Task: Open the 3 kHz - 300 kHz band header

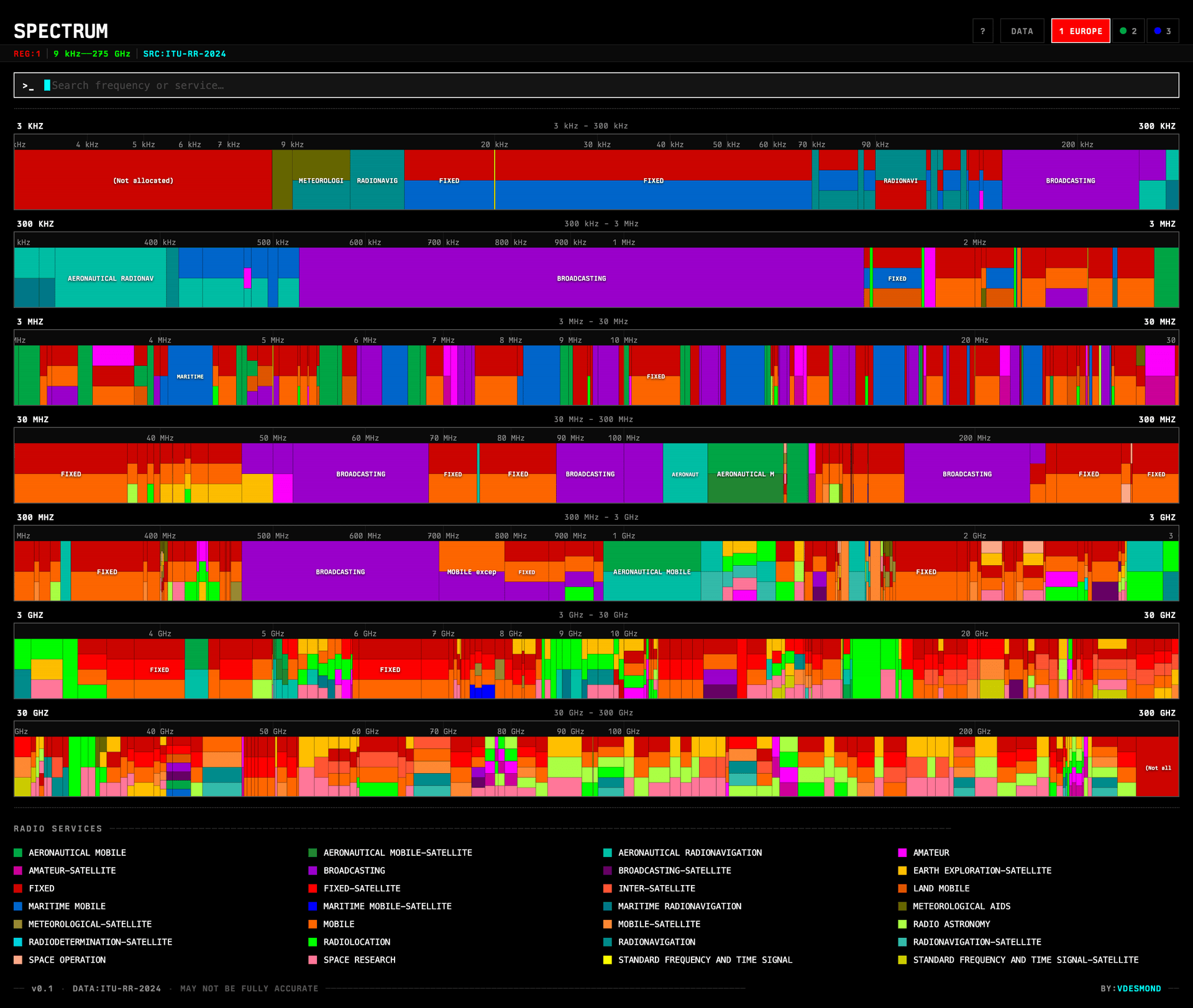Action: pos(591,125)
